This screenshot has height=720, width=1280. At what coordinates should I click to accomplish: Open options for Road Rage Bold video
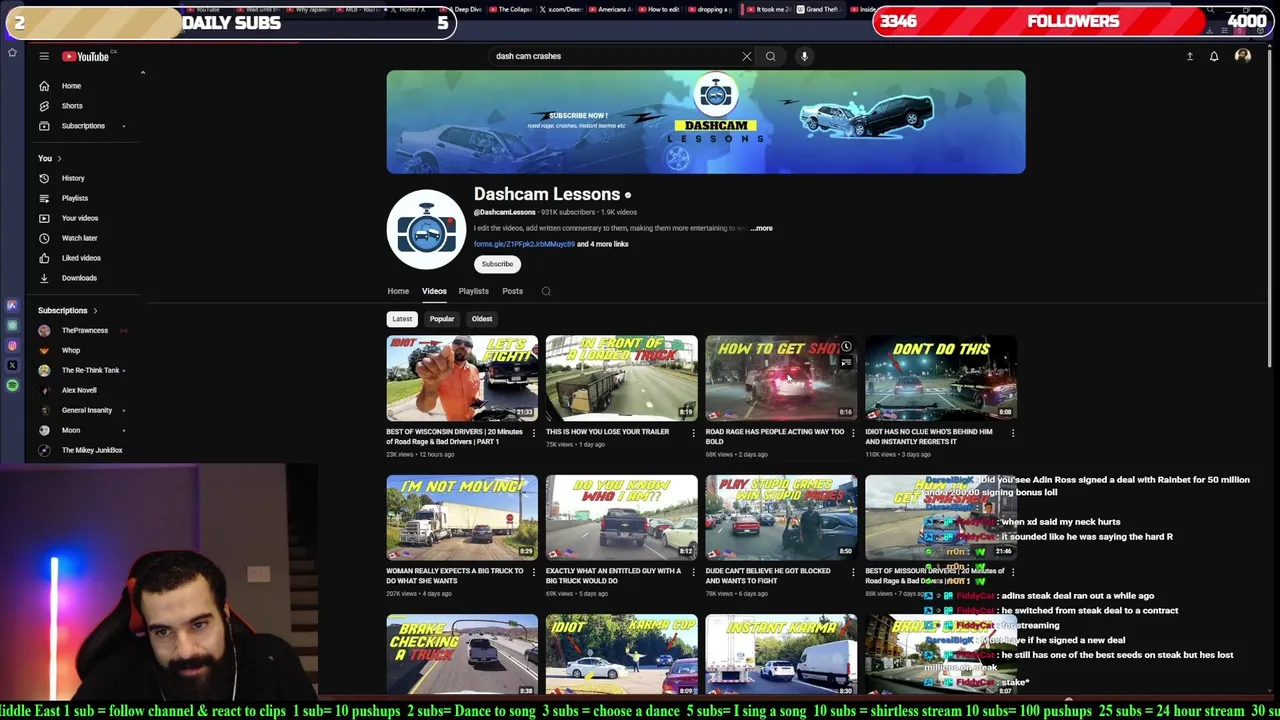coord(853,433)
